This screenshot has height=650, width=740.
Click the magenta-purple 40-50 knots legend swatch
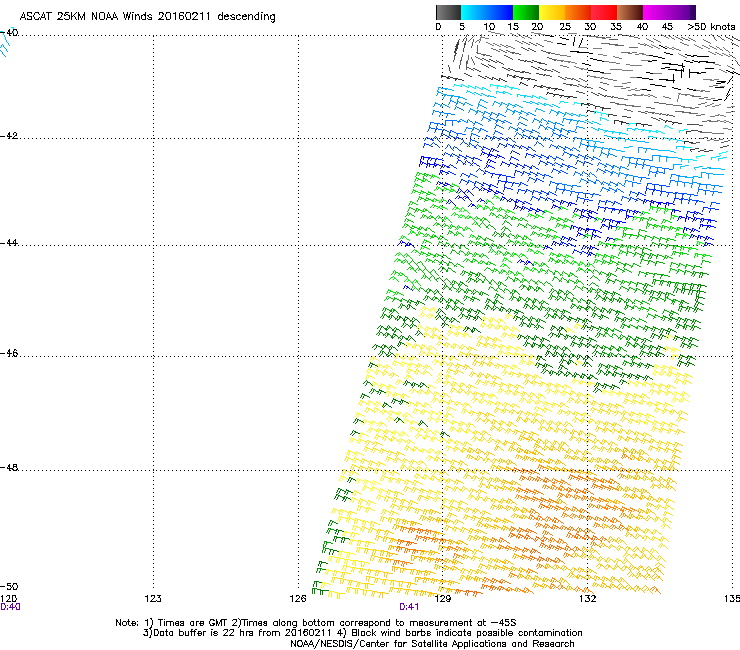pyautogui.click(x=669, y=12)
